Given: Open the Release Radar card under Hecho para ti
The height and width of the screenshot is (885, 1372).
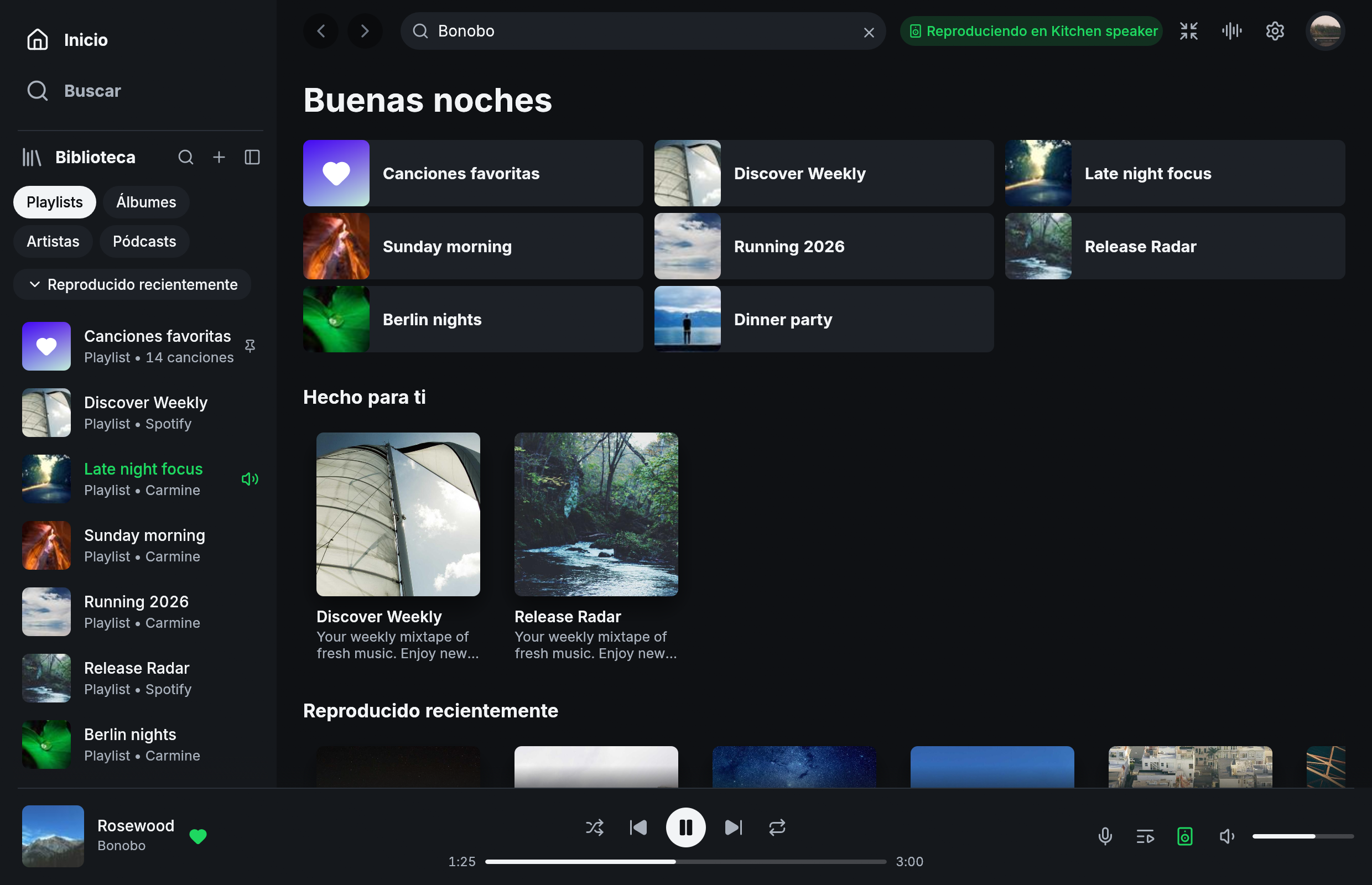Looking at the screenshot, I should pos(596,546).
